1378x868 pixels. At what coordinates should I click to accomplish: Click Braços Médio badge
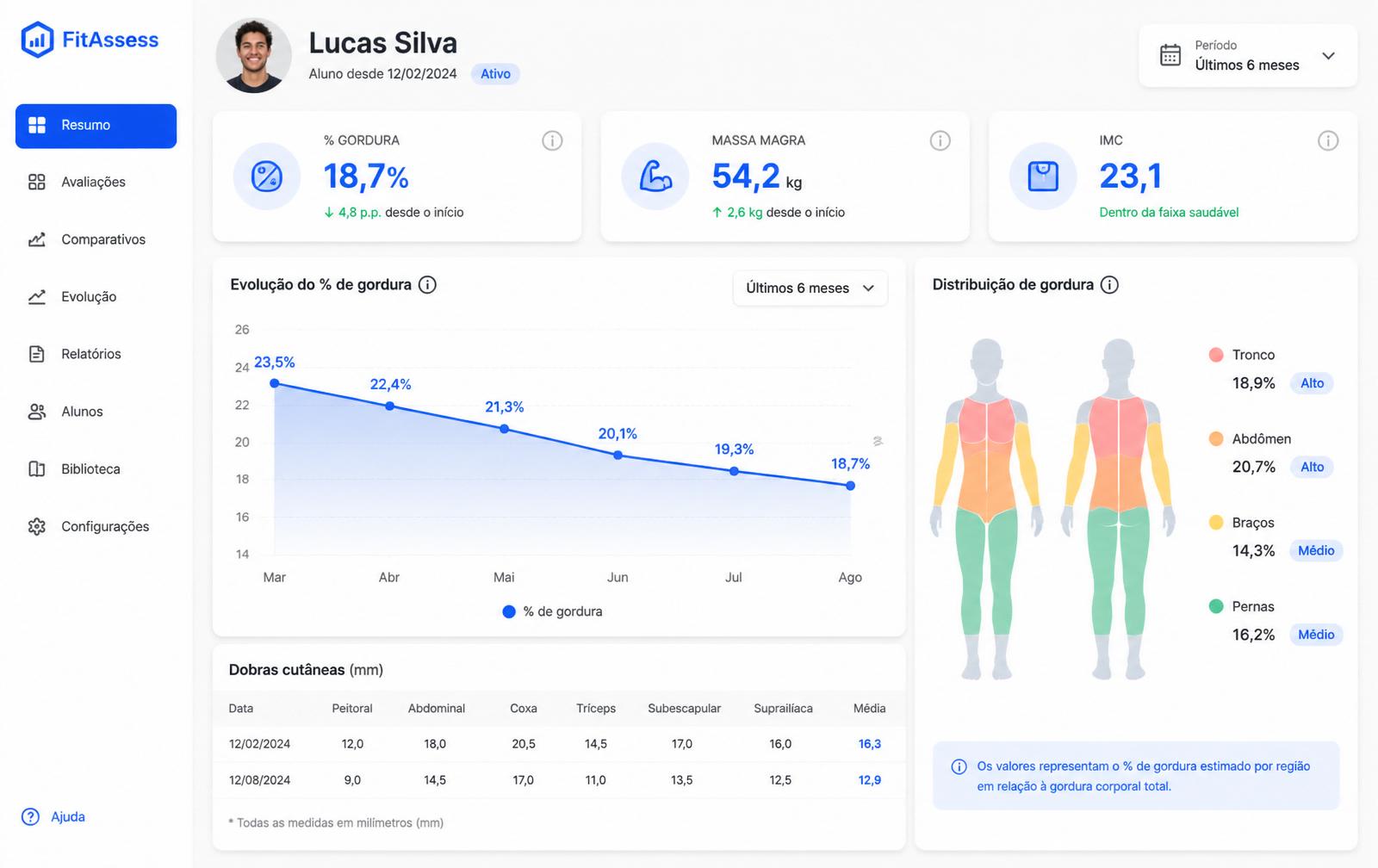point(1316,550)
